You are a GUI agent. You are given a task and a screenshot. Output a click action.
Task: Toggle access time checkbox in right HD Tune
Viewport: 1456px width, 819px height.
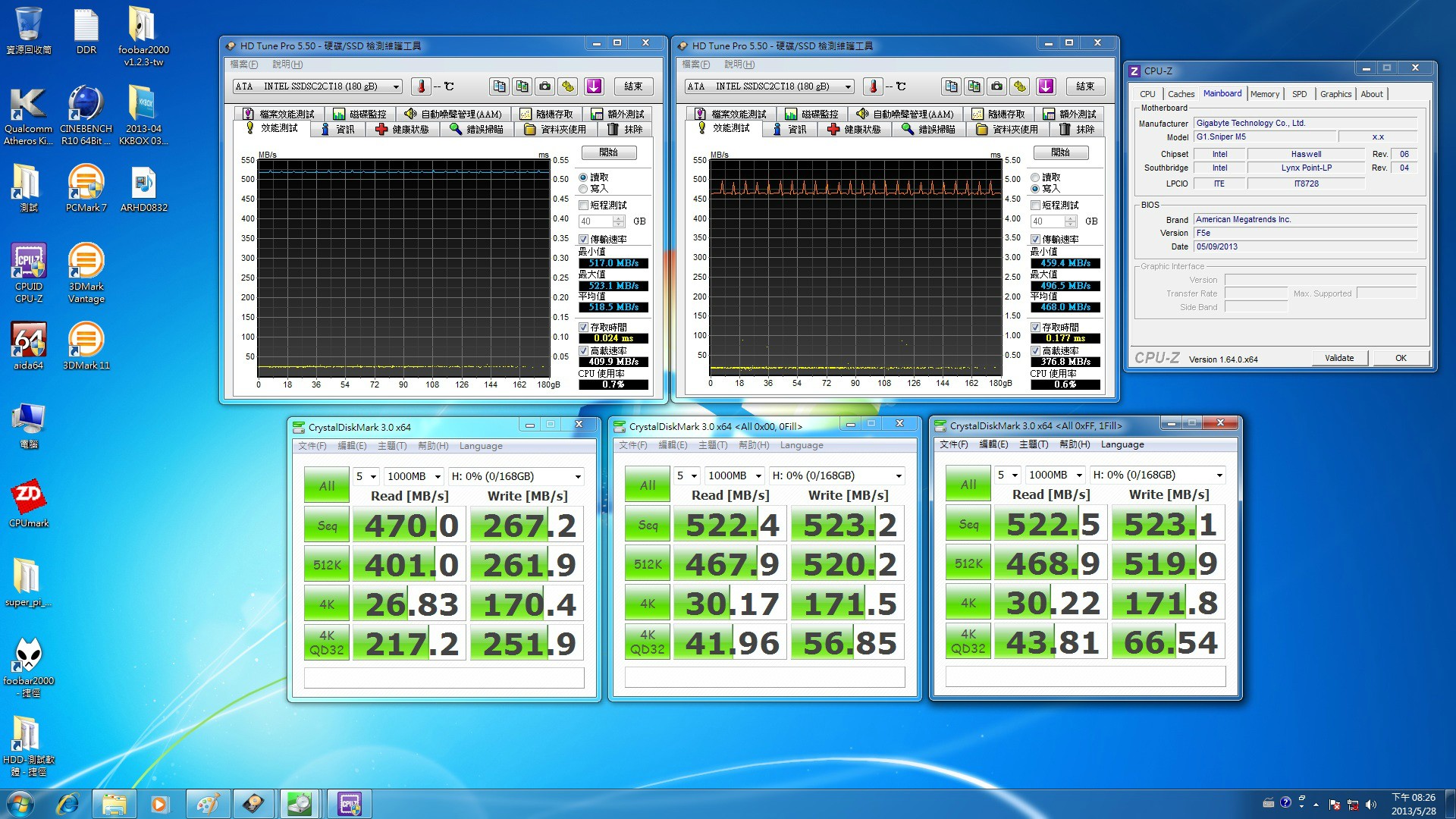1035,328
